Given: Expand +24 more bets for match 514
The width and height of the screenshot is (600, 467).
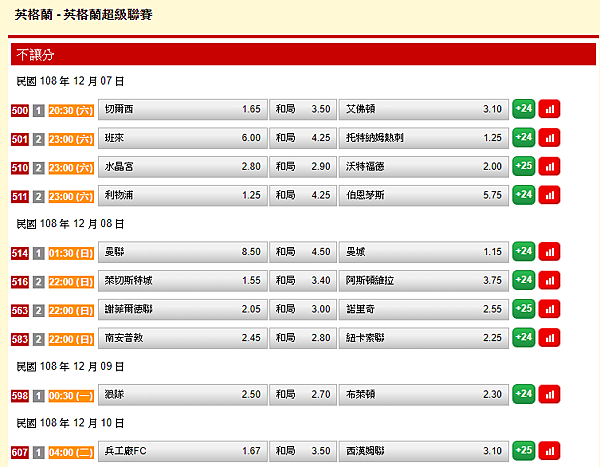Looking at the screenshot, I should tap(523, 252).
